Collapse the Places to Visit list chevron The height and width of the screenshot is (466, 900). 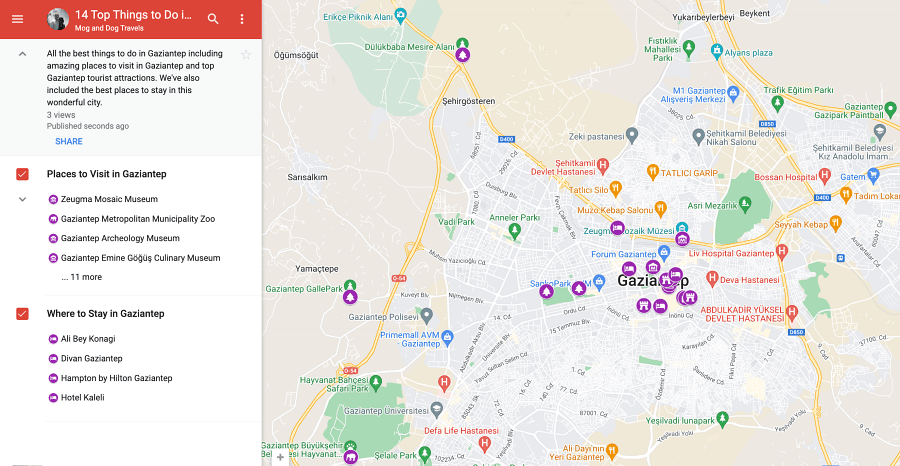coord(22,199)
